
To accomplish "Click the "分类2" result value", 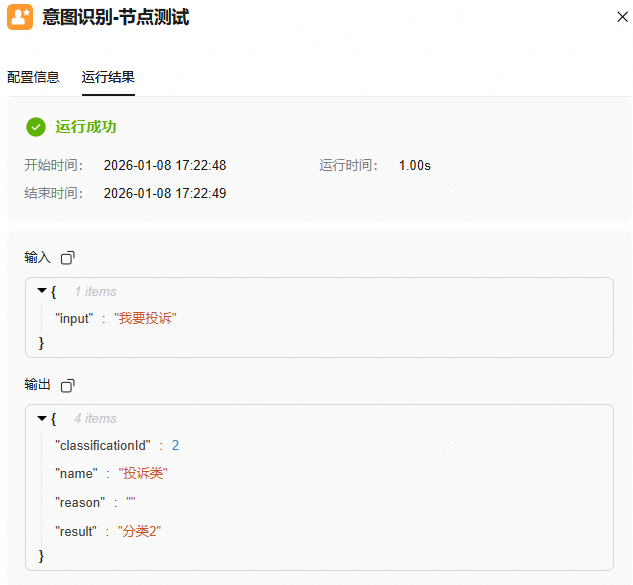I will pos(139,531).
